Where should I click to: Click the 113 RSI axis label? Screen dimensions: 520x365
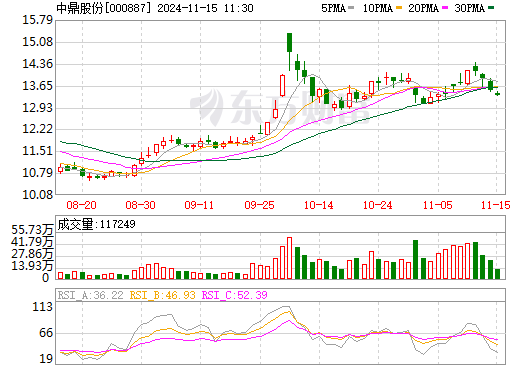pos(43,307)
